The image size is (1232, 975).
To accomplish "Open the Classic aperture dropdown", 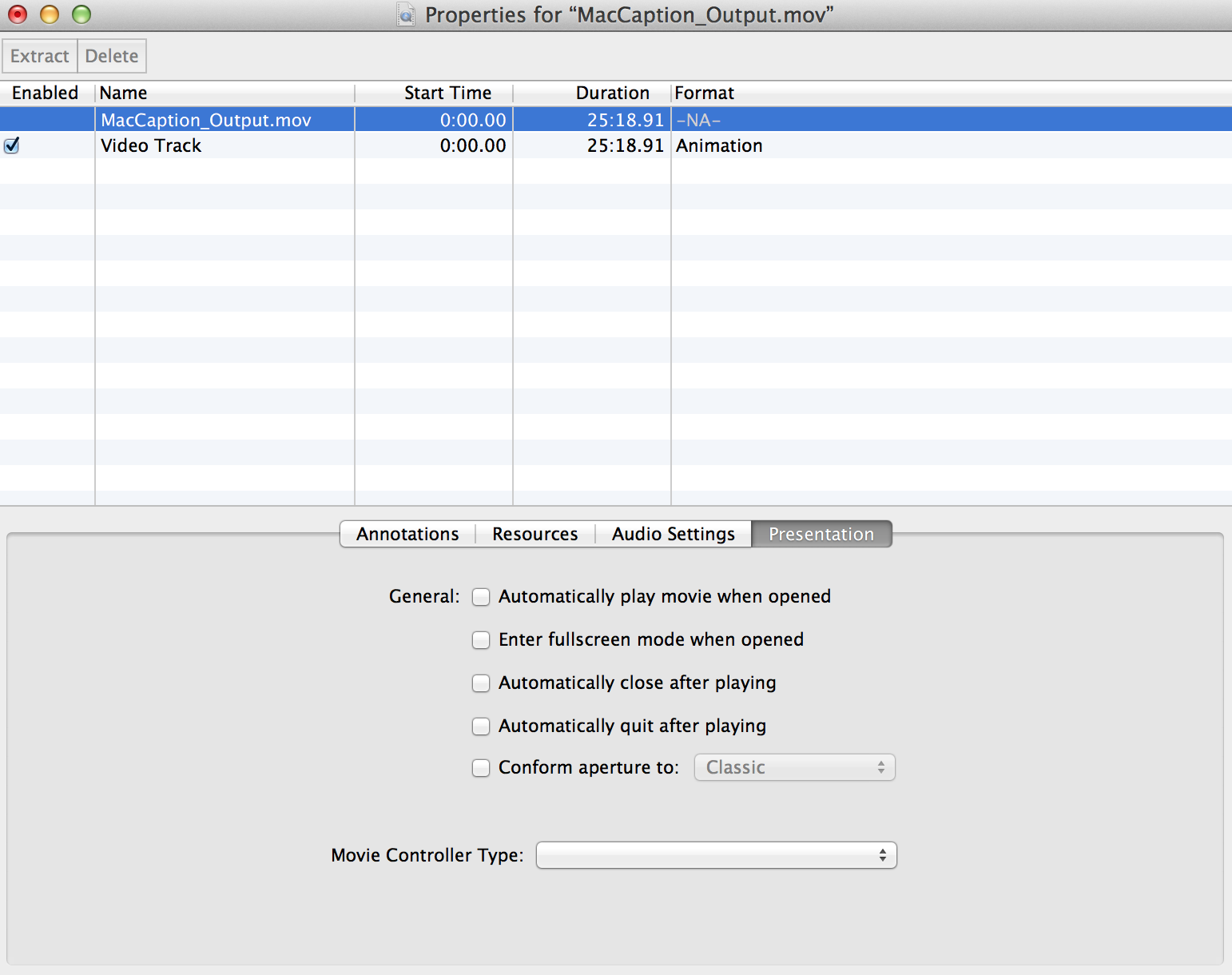I will tap(795, 767).
